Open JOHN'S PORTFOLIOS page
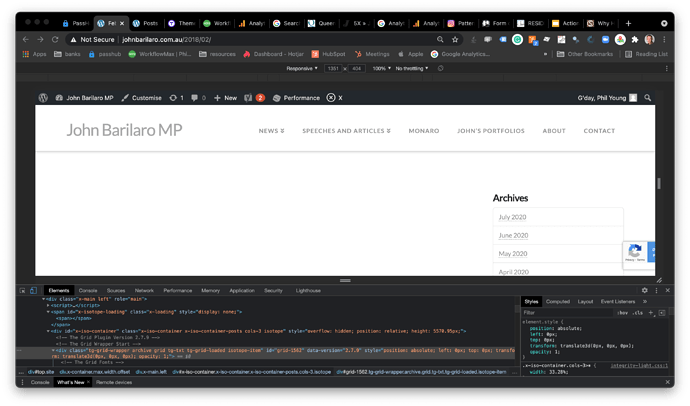Viewport: 690px width, 406px height. 491,131
